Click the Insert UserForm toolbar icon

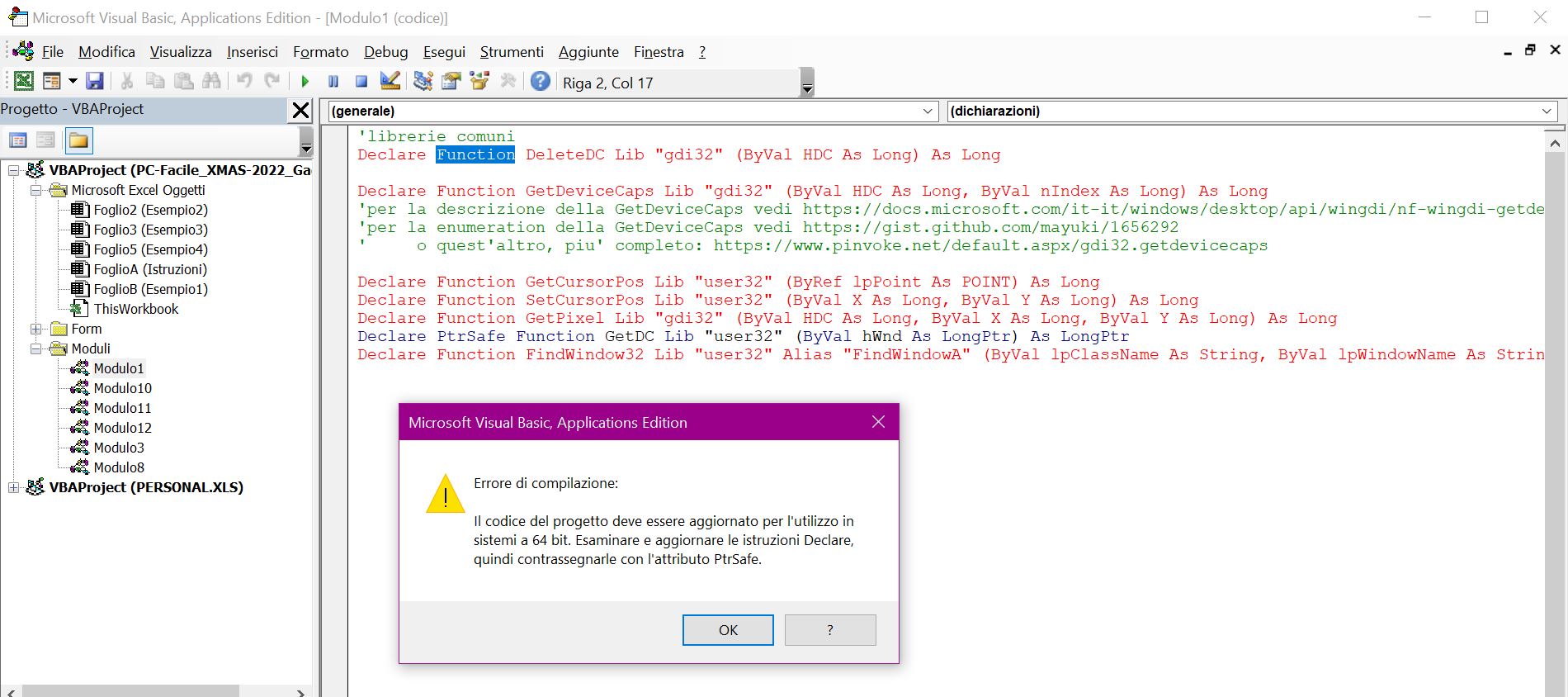coord(51,81)
